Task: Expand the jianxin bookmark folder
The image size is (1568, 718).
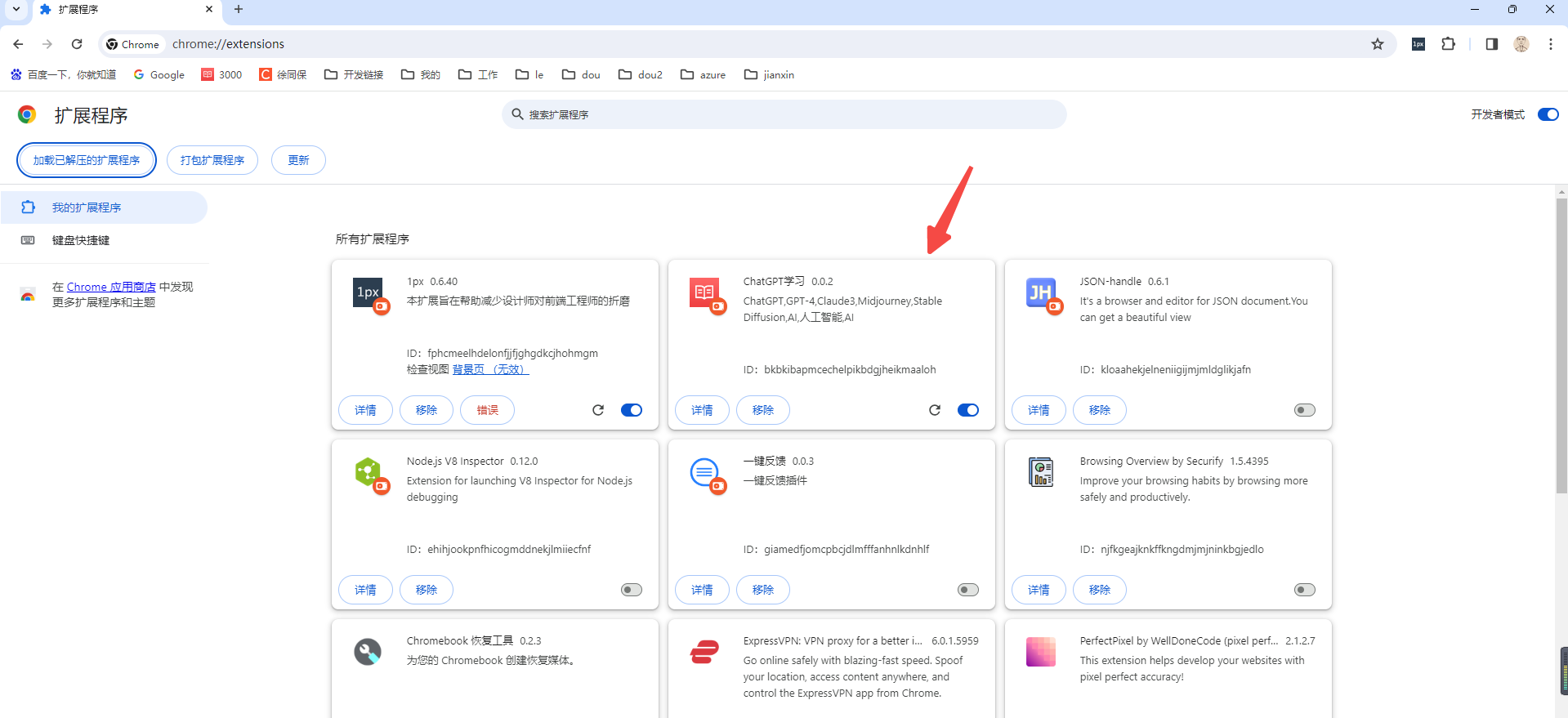Action: [x=769, y=74]
